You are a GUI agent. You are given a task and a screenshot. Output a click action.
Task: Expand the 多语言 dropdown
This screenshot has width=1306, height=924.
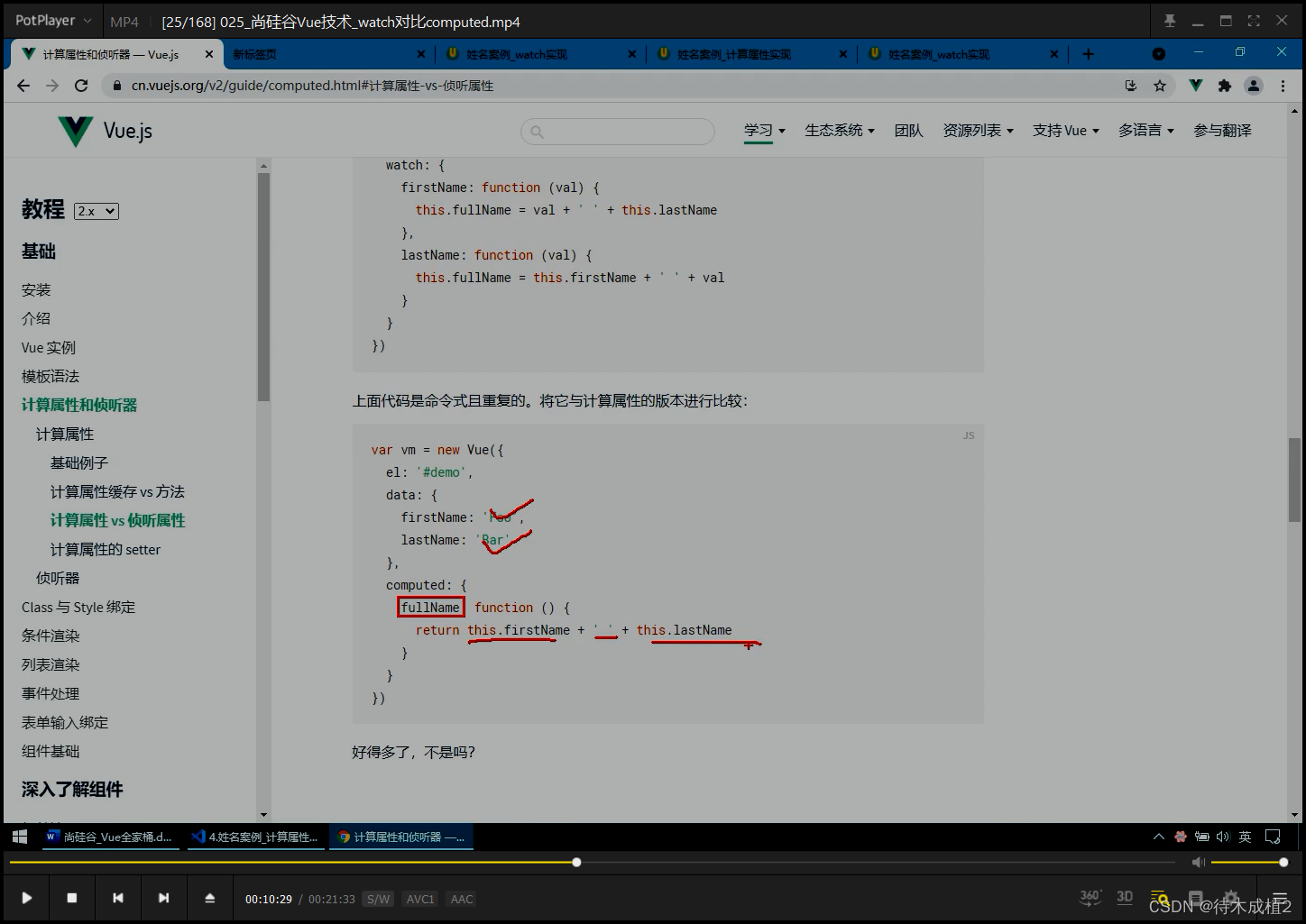[1146, 131]
